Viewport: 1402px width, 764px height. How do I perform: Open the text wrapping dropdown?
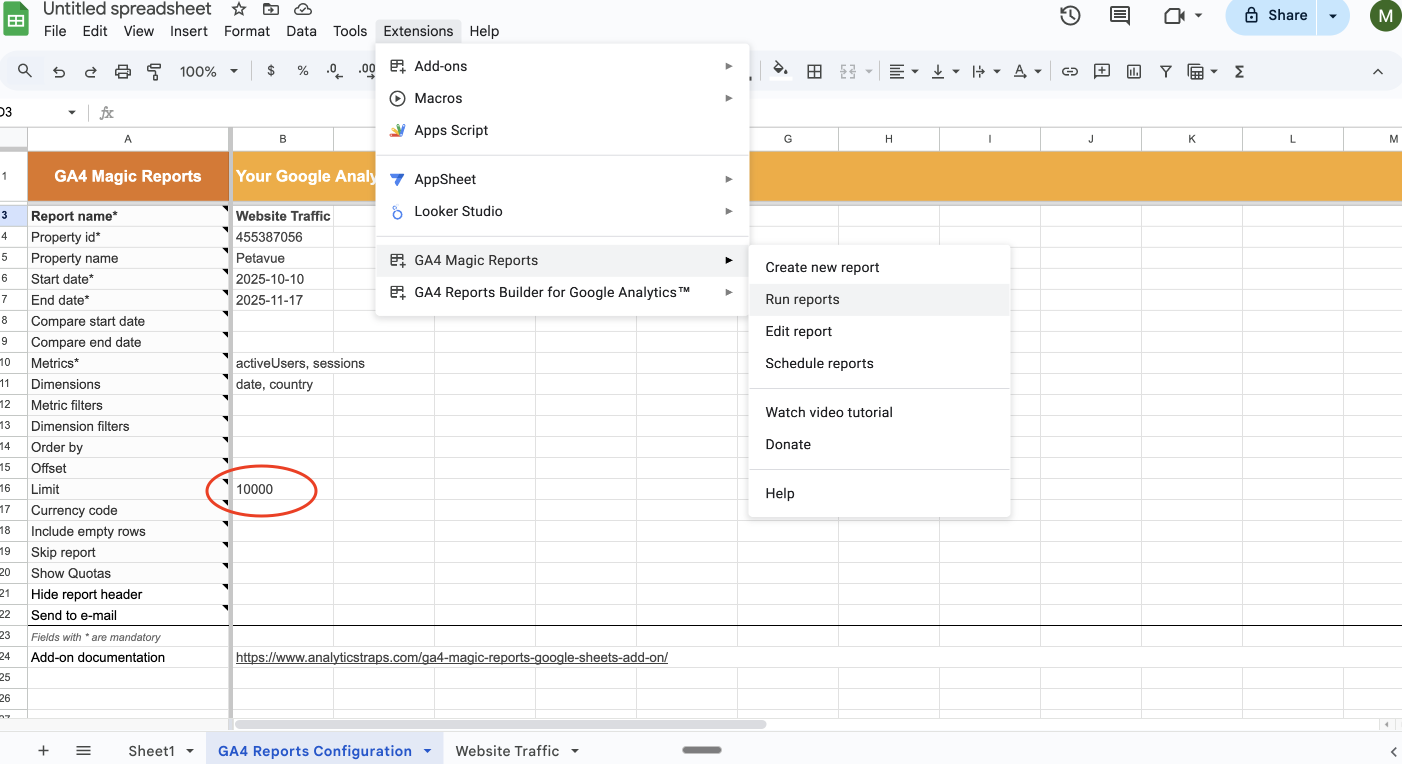985,71
